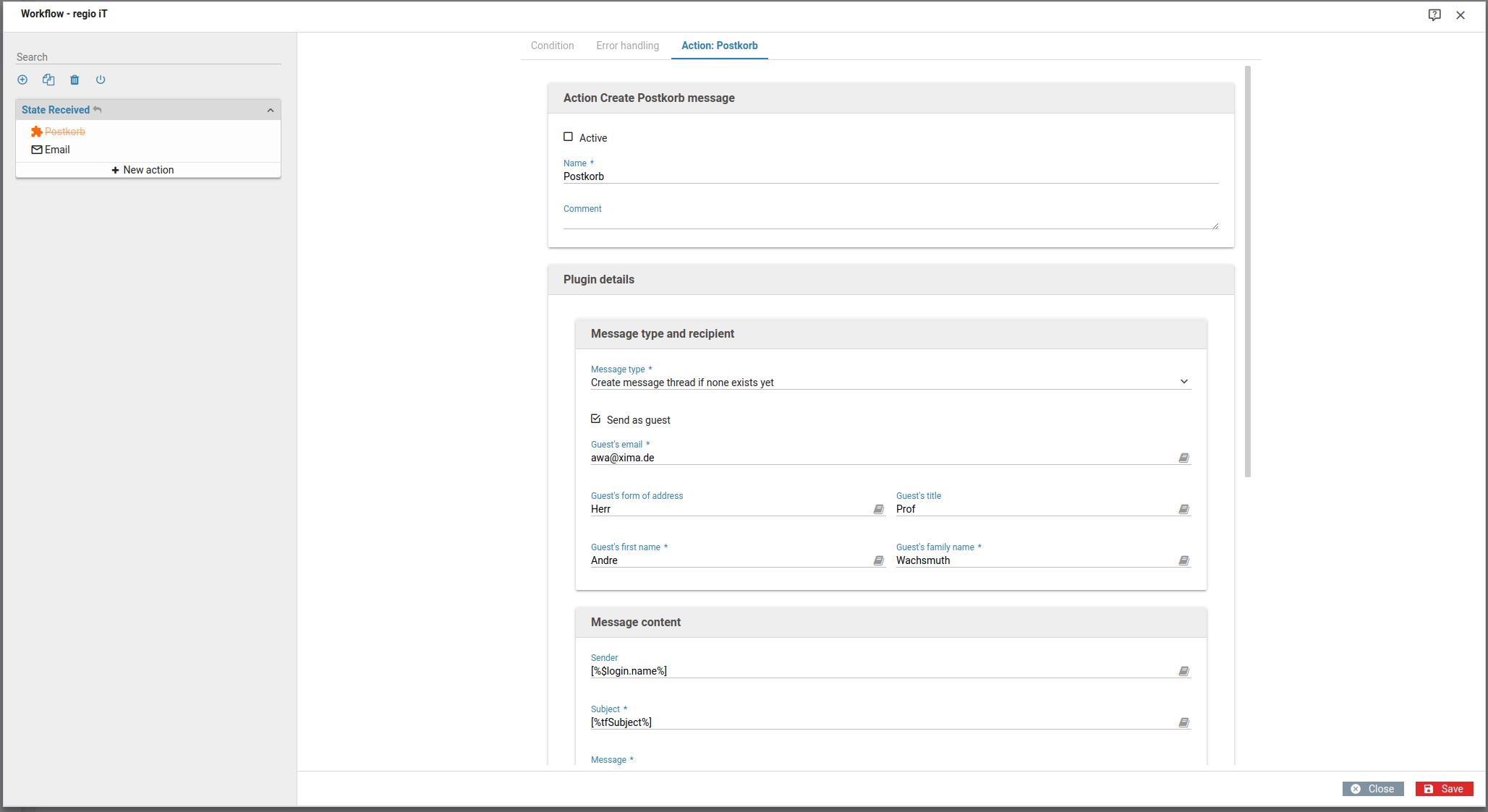Switch to the Condition tab

[x=552, y=46]
